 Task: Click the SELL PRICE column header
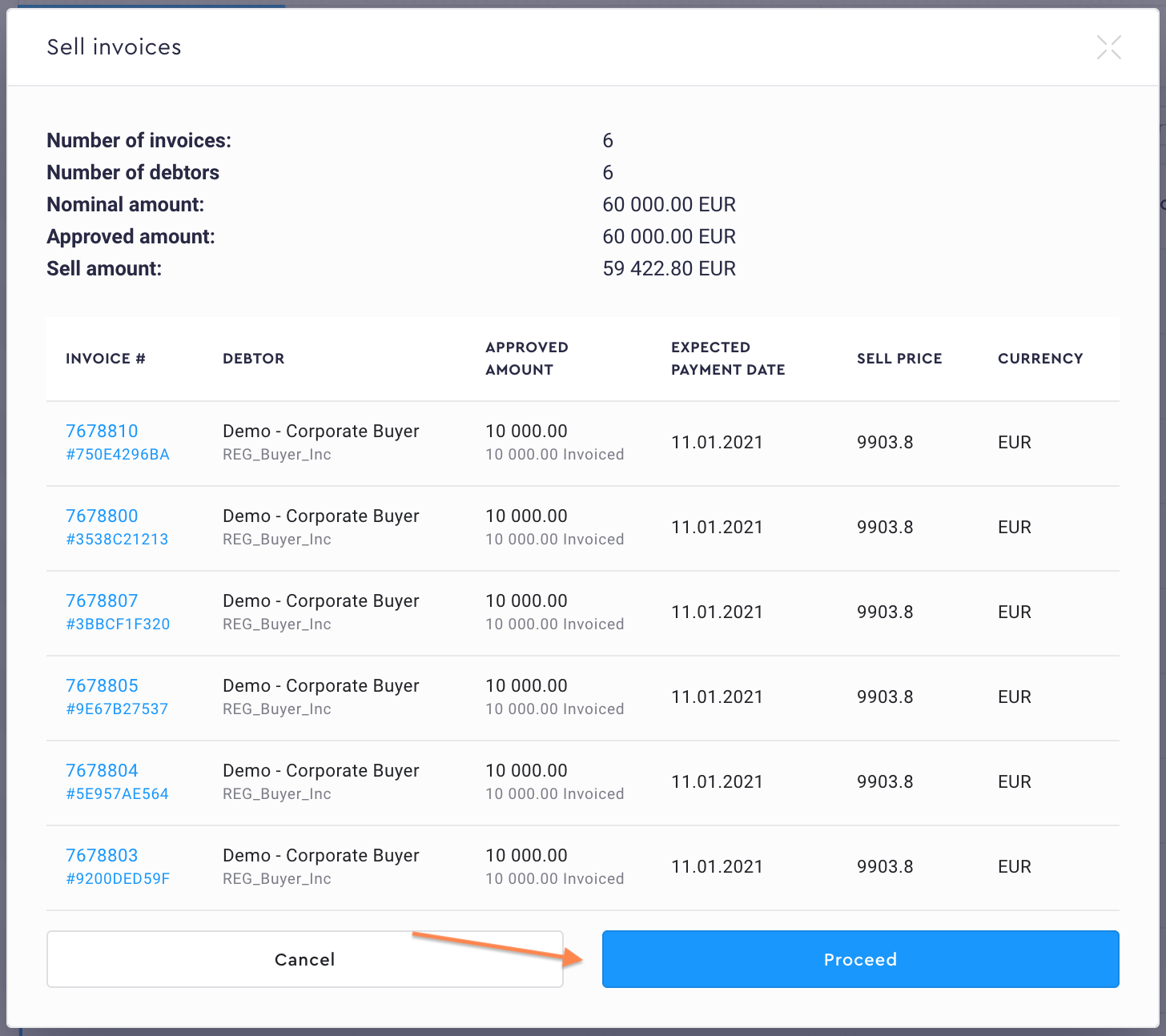pyautogui.click(x=899, y=359)
